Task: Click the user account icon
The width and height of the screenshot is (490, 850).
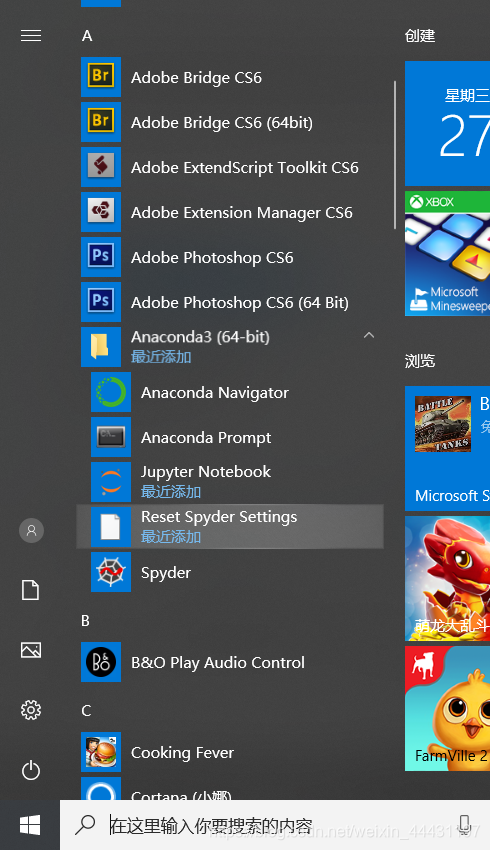Action: (x=31, y=530)
